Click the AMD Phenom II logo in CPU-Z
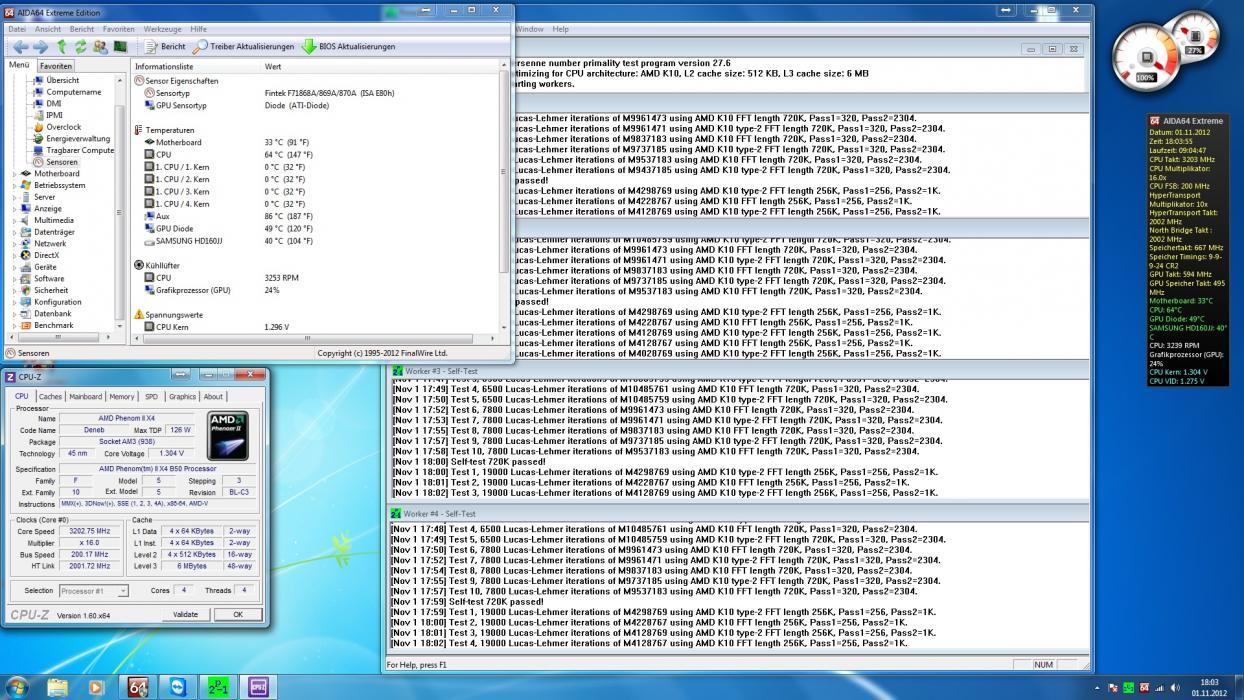Viewport: 1244px width, 700px height. tap(227, 436)
